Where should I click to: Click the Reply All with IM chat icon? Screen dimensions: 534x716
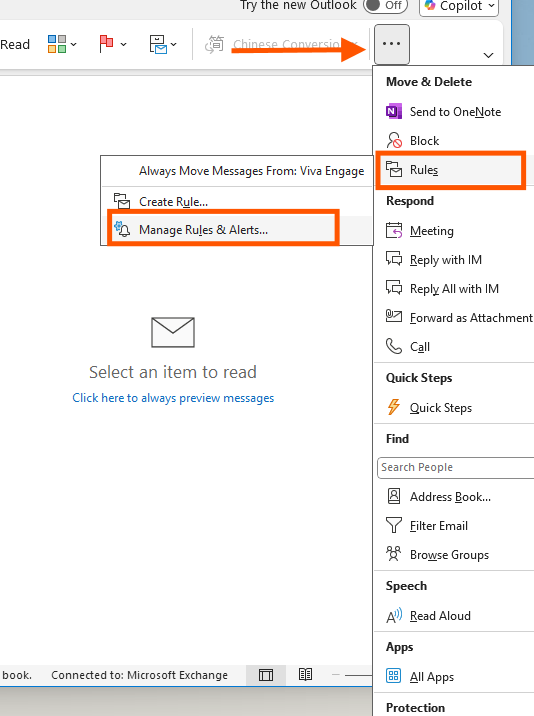point(394,288)
